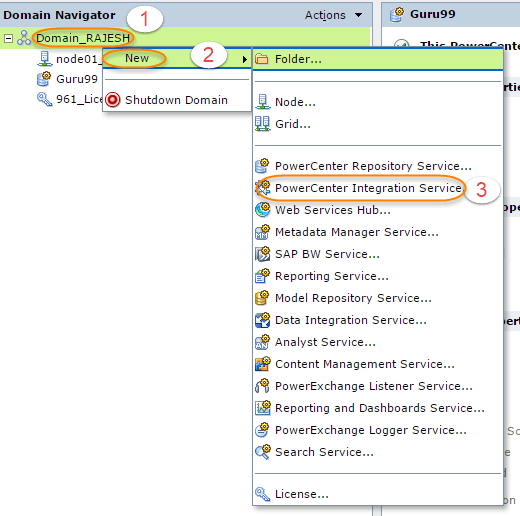The width and height of the screenshot is (520, 516).
Task: Select the node01 tree item
Action: coord(79,59)
